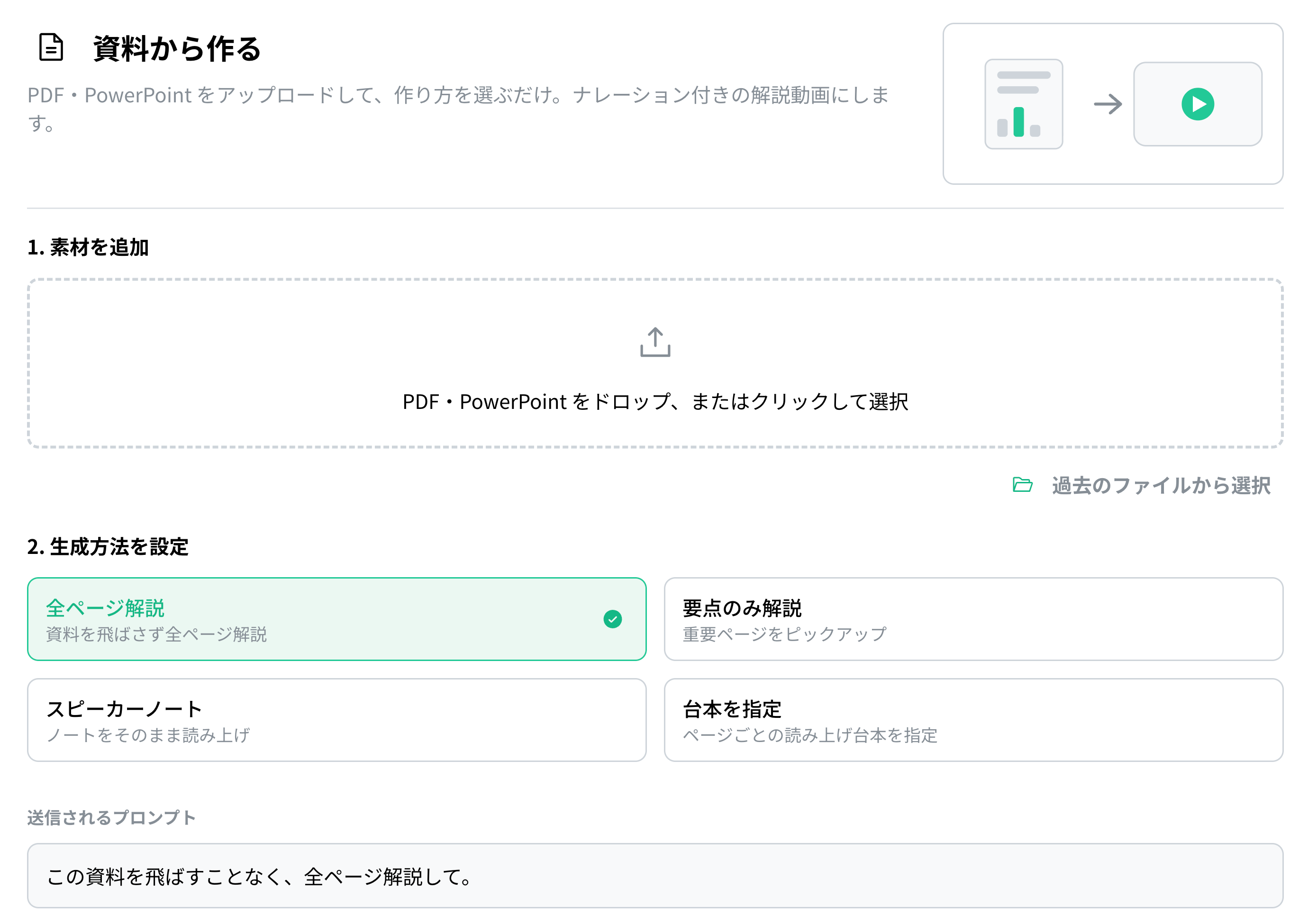Click the green checkmark on 全ページ解説
1308x924 pixels.
click(x=612, y=619)
